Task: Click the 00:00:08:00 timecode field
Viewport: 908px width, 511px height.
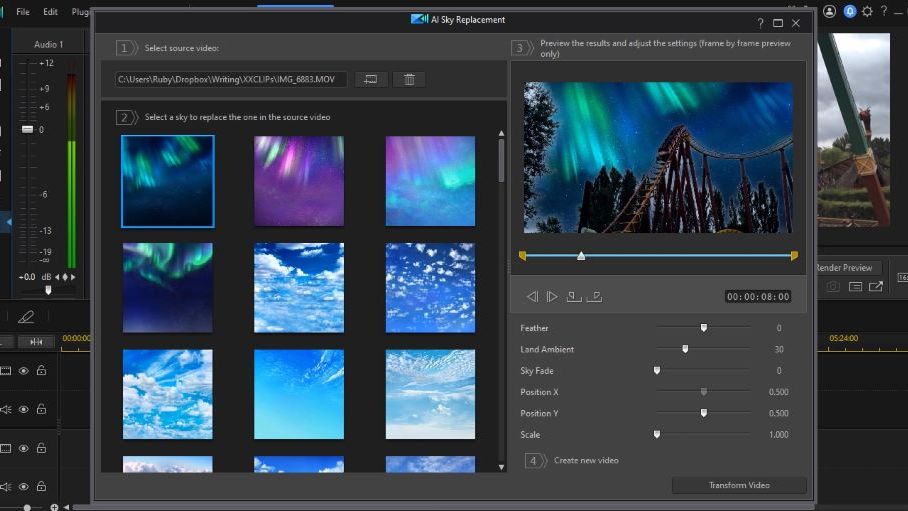Action: (x=758, y=297)
